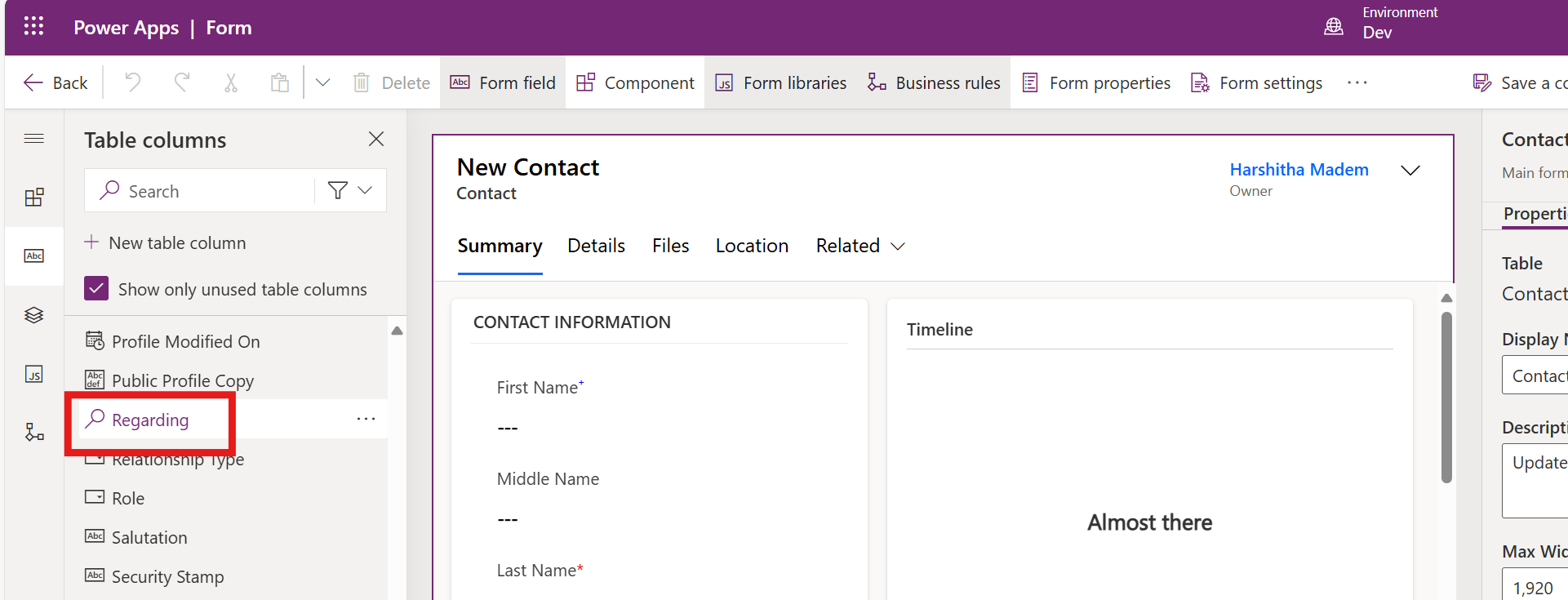Expand the column filter dropdown
The image size is (1568, 600).
point(350,190)
